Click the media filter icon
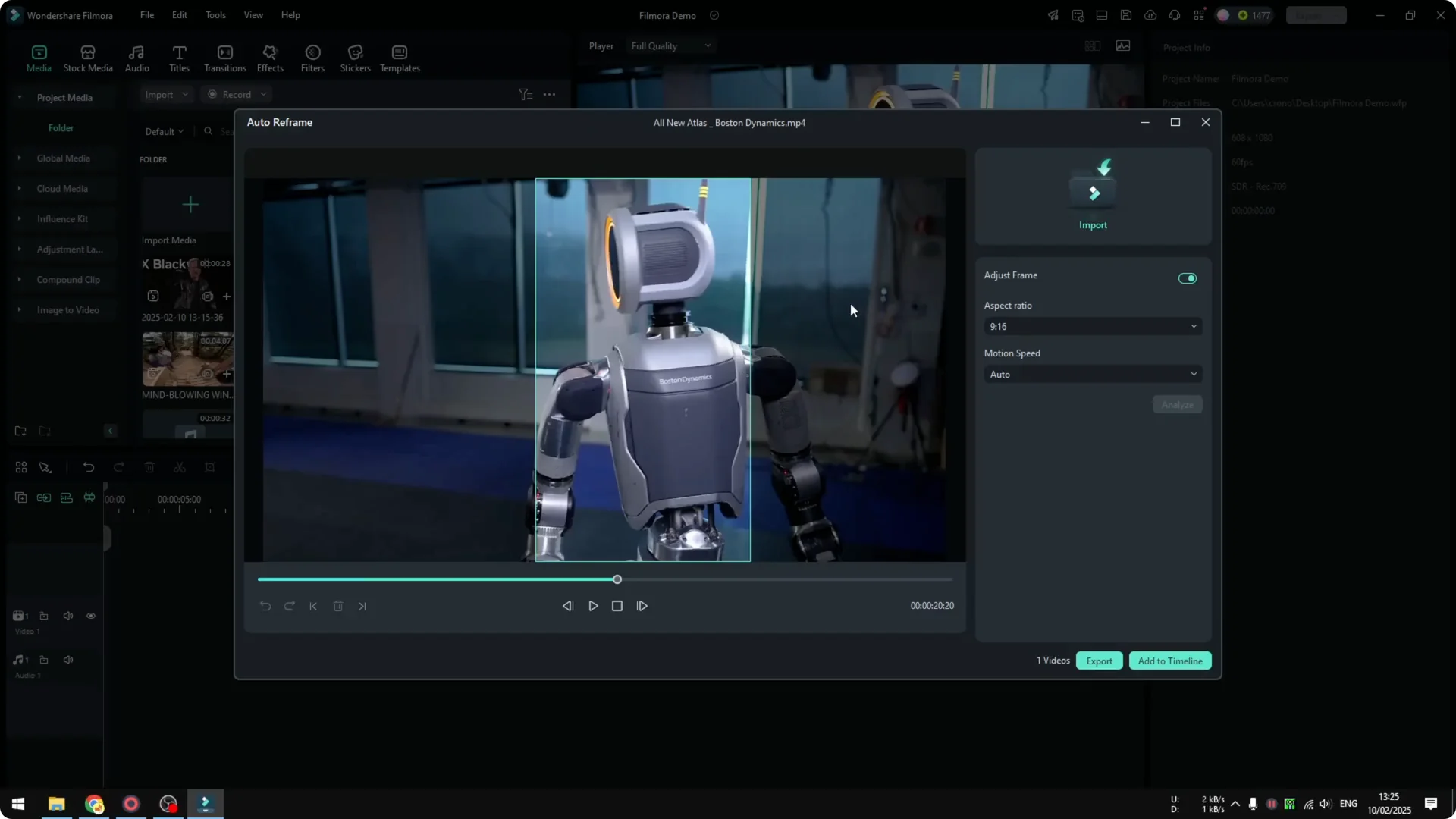The height and width of the screenshot is (819, 1456). point(525,95)
